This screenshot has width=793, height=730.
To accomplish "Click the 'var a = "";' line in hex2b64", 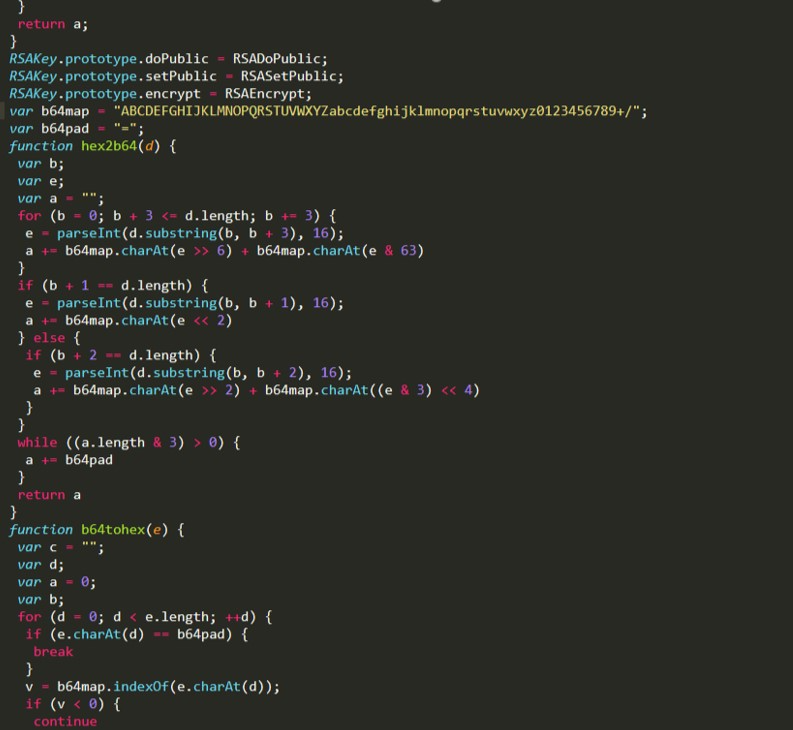I will (61, 198).
